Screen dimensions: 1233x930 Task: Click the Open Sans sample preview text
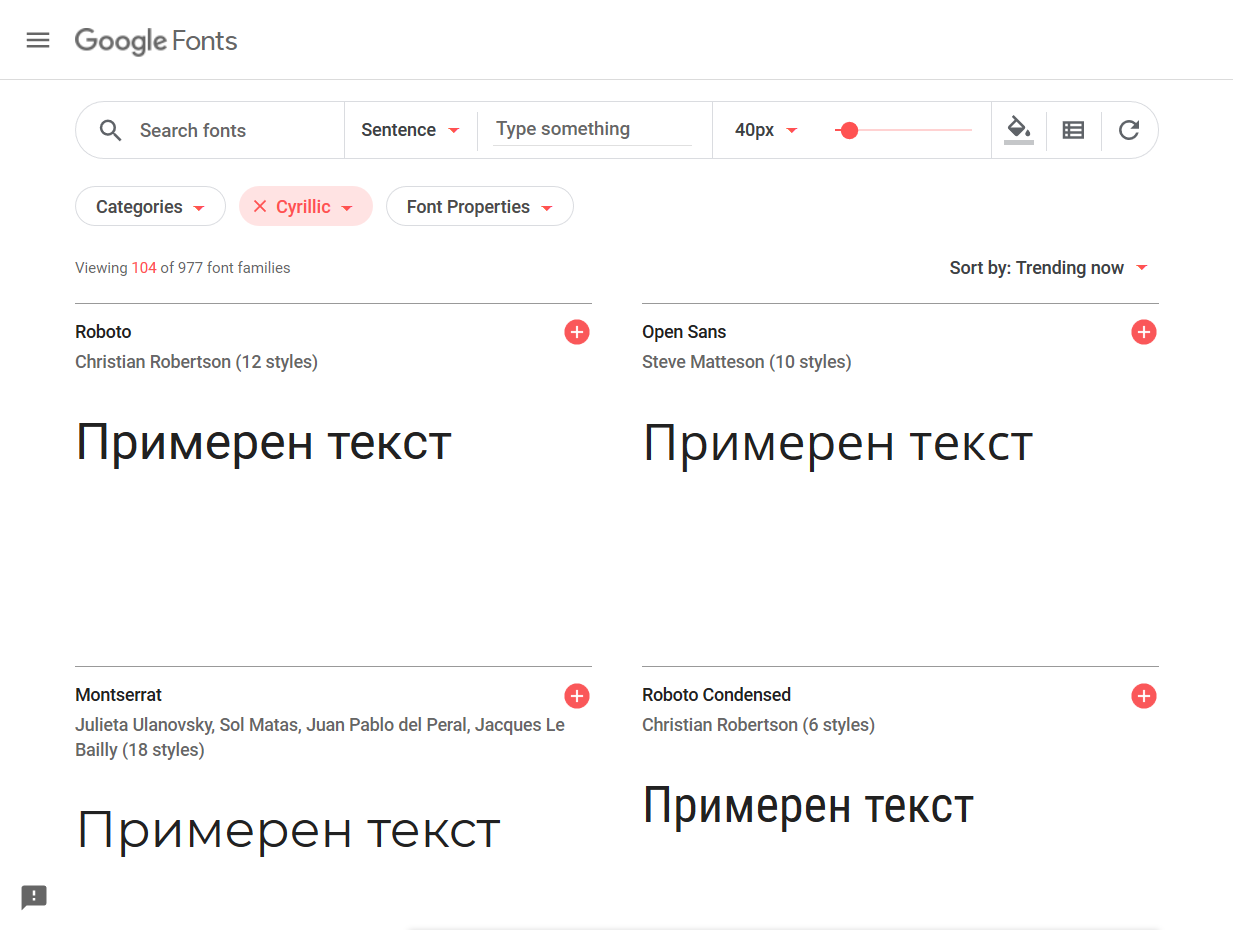[837, 442]
